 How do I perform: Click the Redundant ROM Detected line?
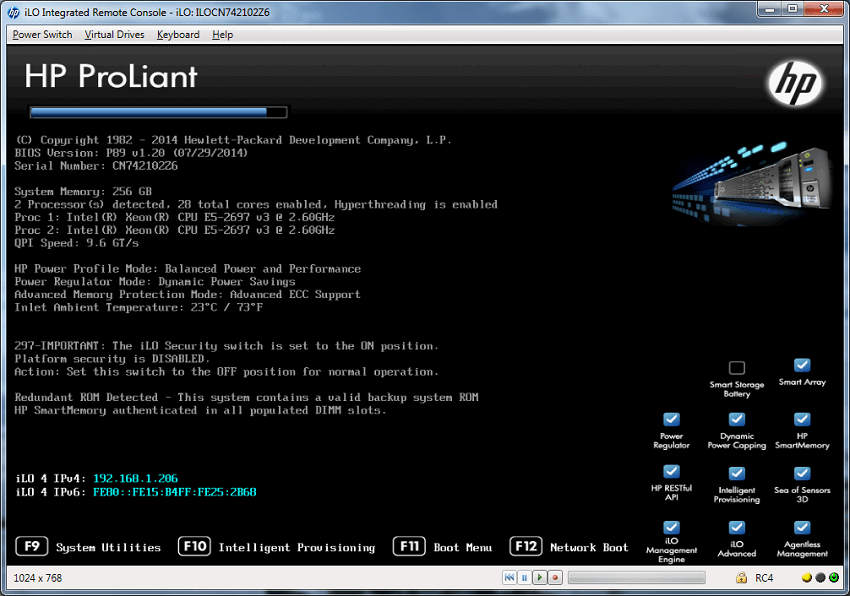(x=246, y=398)
